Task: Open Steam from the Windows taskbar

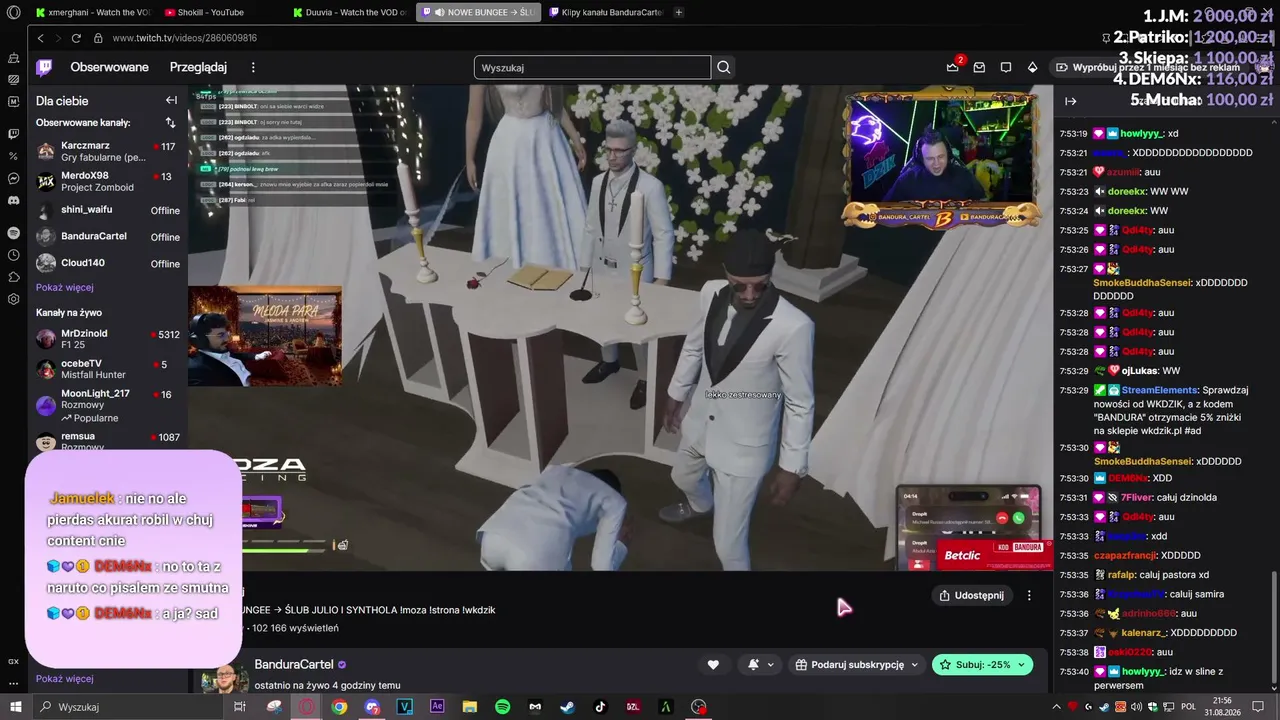Action: pyautogui.click(x=567, y=707)
